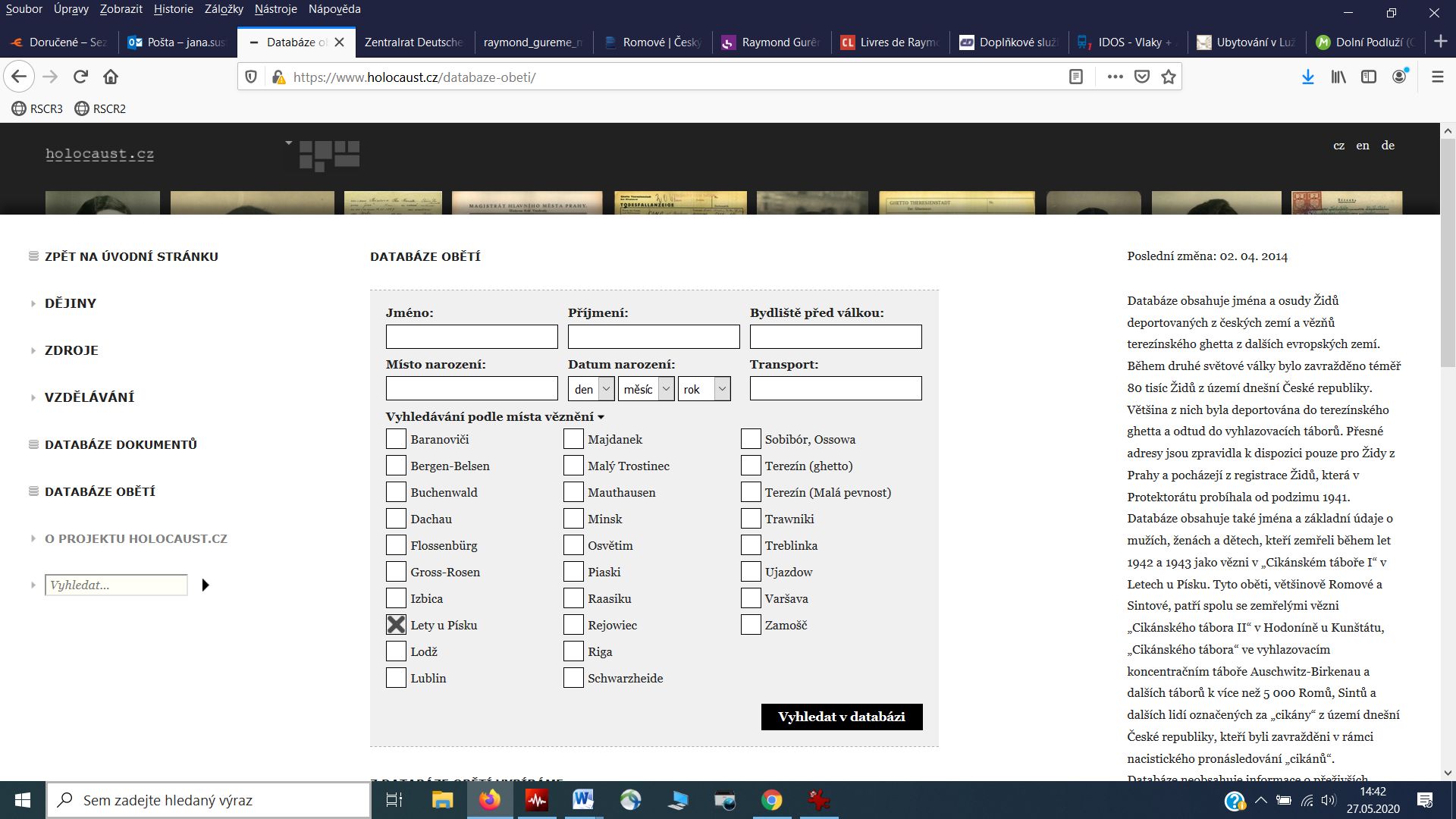The image size is (1456, 819).
Task: Open Firefox downloads arrow
Action: coord(1307,77)
